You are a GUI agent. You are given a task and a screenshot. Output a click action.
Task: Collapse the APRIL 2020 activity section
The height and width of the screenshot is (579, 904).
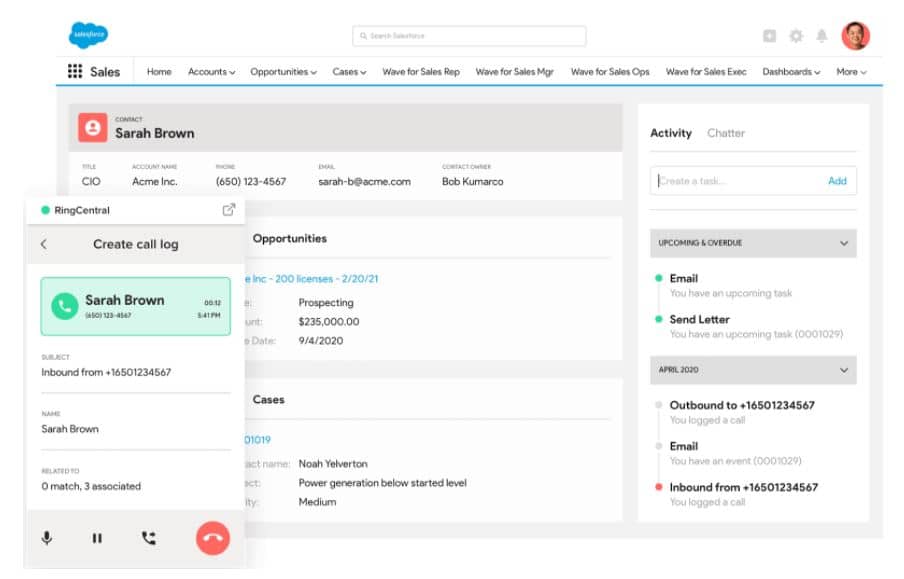[x=845, y=370]
